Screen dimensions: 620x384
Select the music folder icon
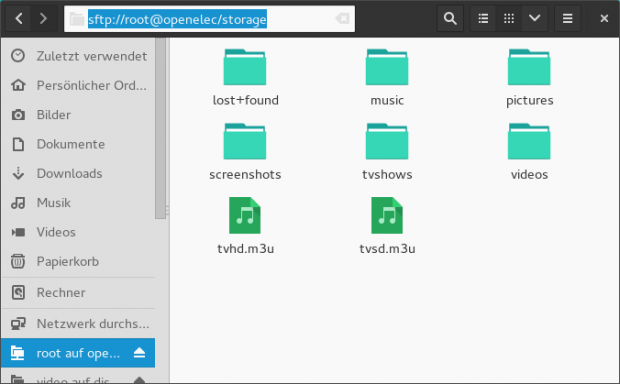387,67
